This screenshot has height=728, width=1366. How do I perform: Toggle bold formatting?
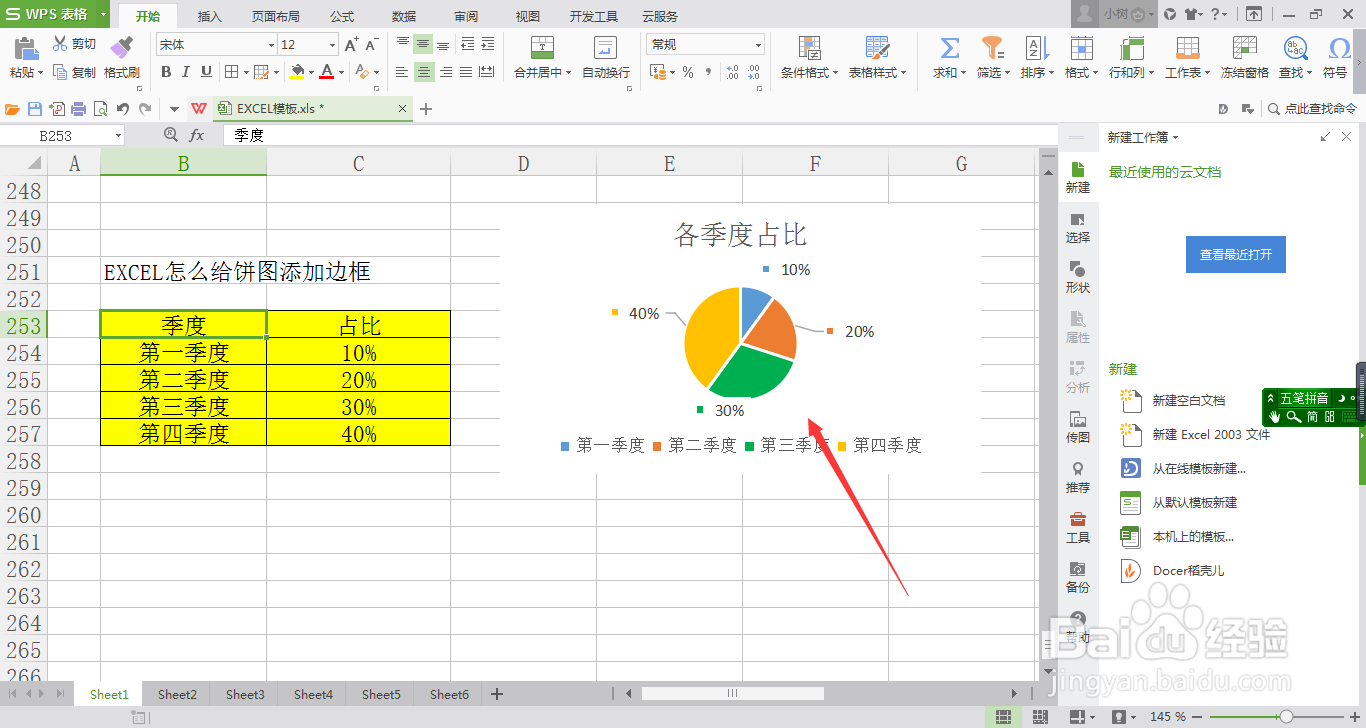(166, 72)
